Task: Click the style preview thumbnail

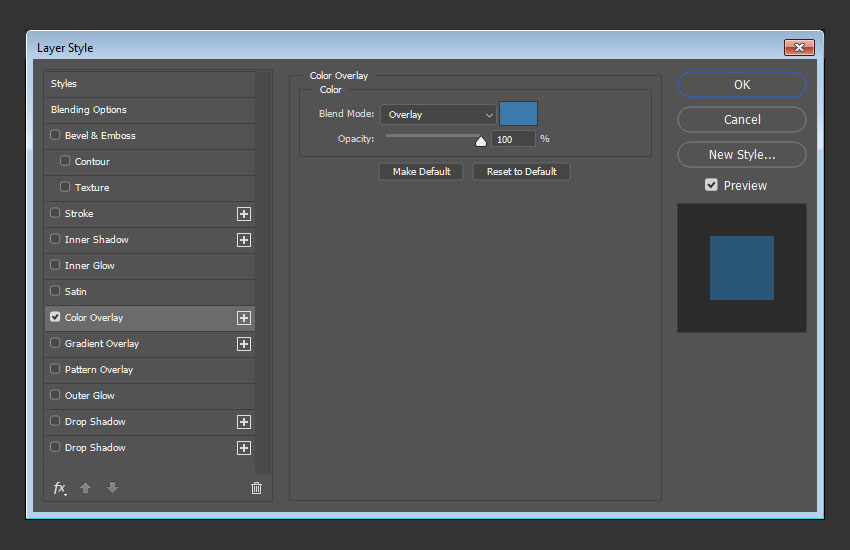Action: pyautogui.click(x=742, y=268)
